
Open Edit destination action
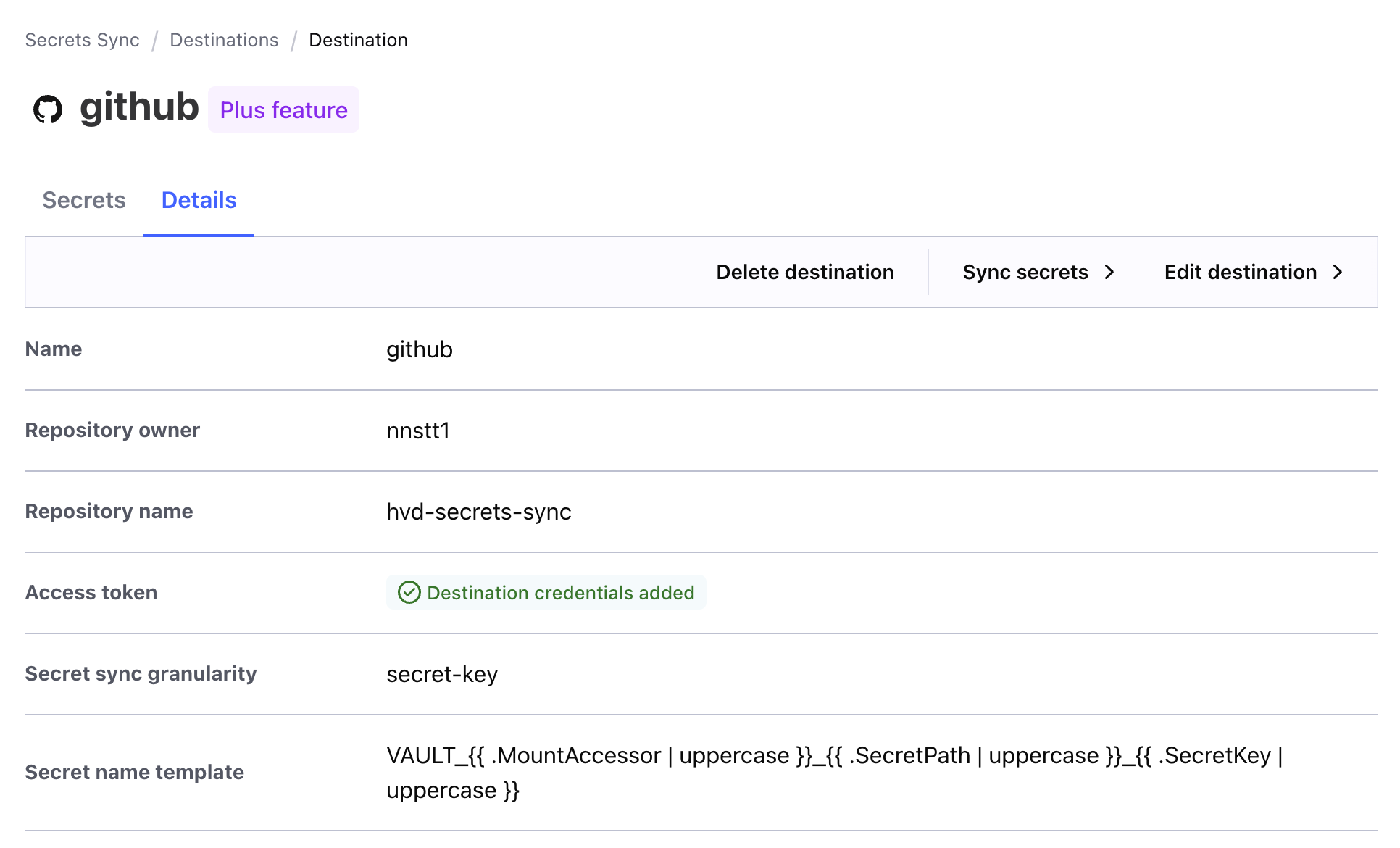[1240, 273]
